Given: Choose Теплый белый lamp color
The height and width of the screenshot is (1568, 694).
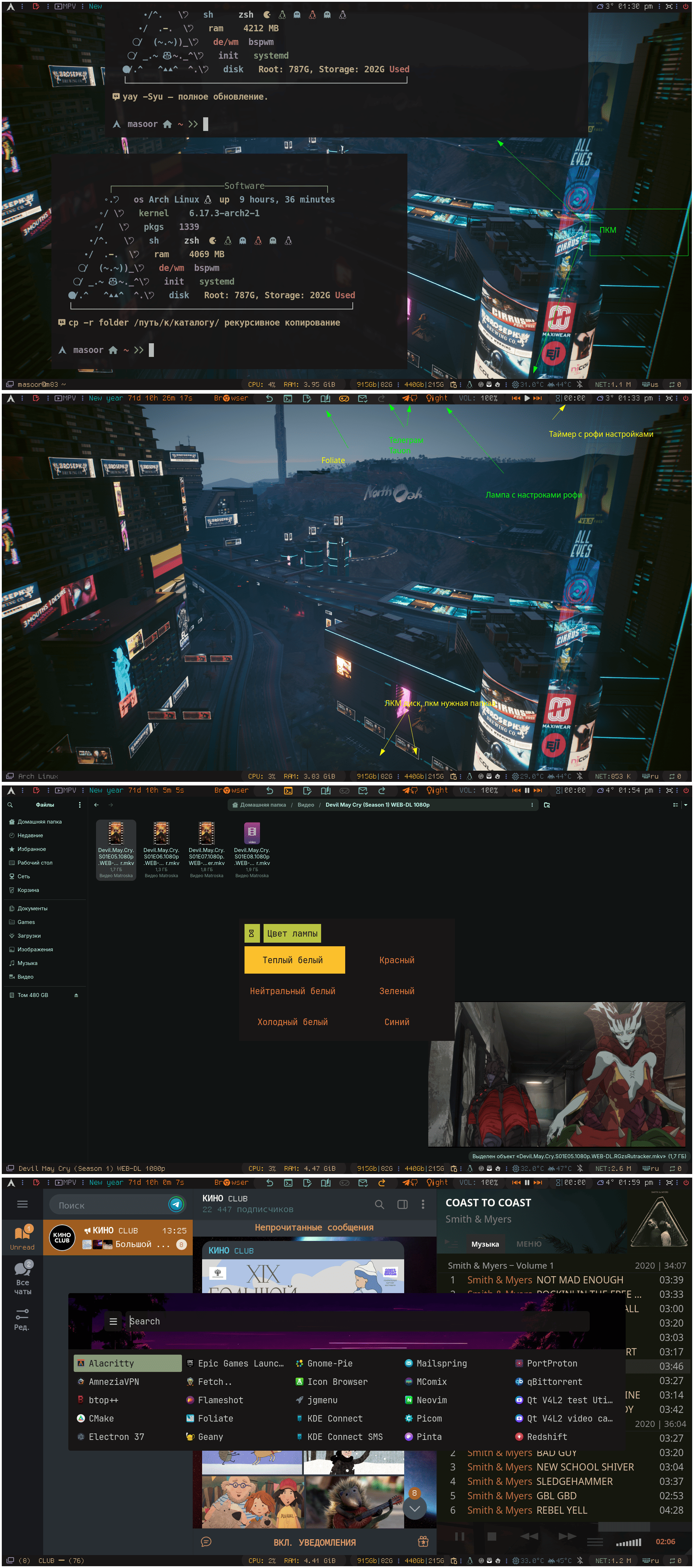Looking at the screenshot, I should point(293,960).
